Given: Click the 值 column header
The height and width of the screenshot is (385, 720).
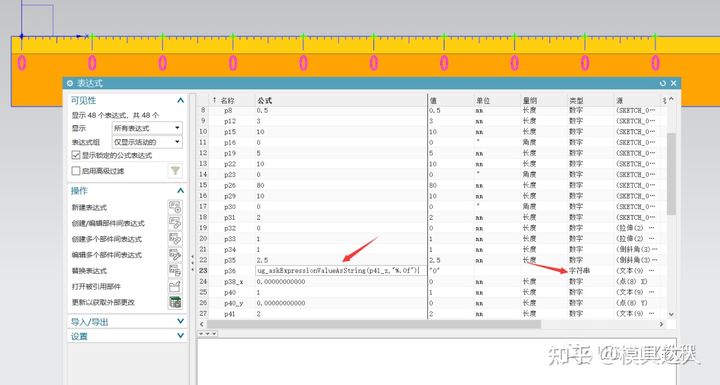Looking at the screenshot, I should (433, 100).
